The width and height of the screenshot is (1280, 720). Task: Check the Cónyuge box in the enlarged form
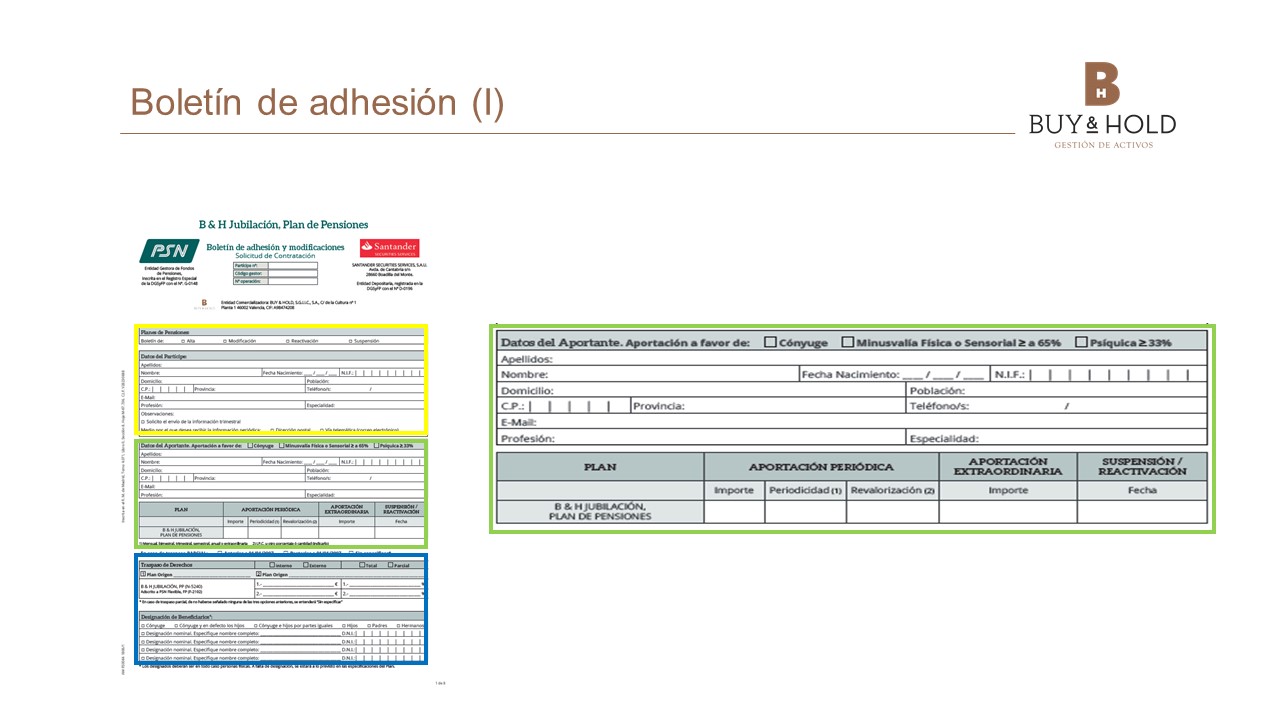[770, 342]
